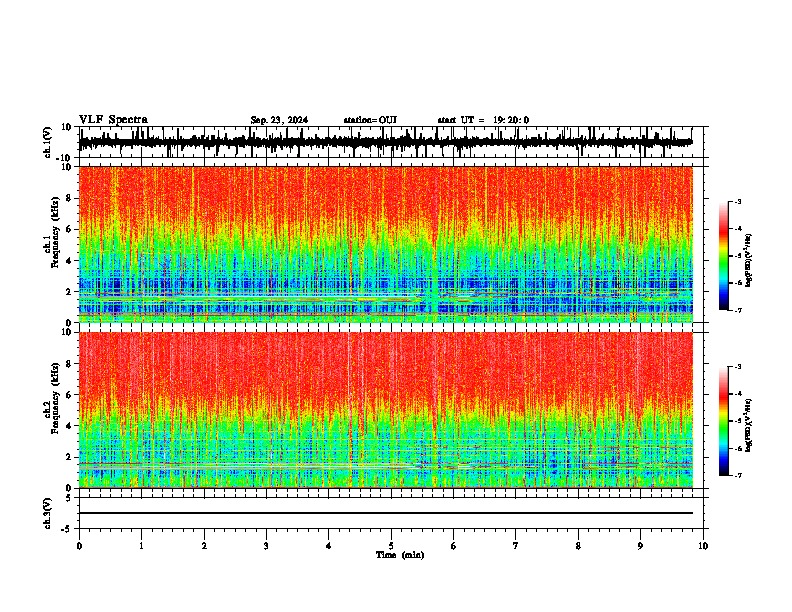Click the ch.1 color bar log(PSD) unit label
The width and height of the screenshot is (792, 612).
(748, 260)
